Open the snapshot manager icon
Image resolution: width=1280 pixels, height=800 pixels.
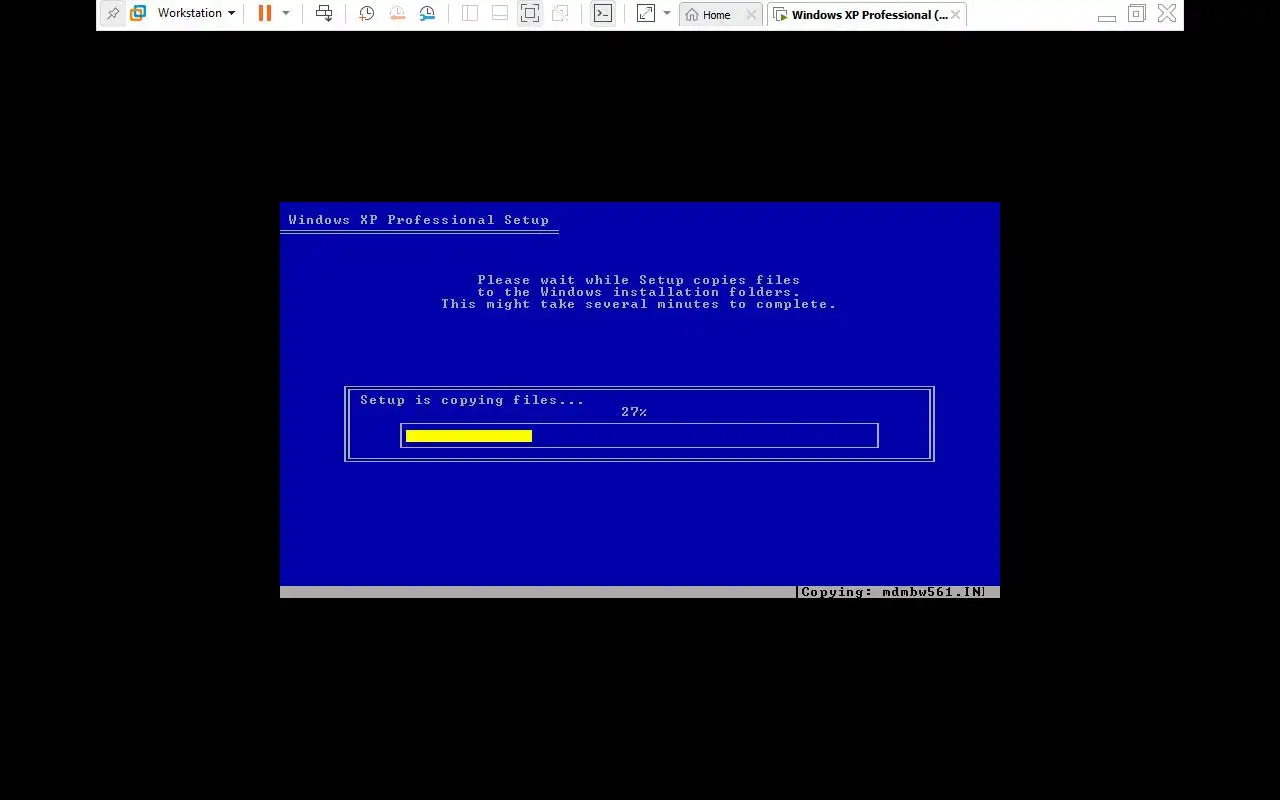(x=427, y=14)
